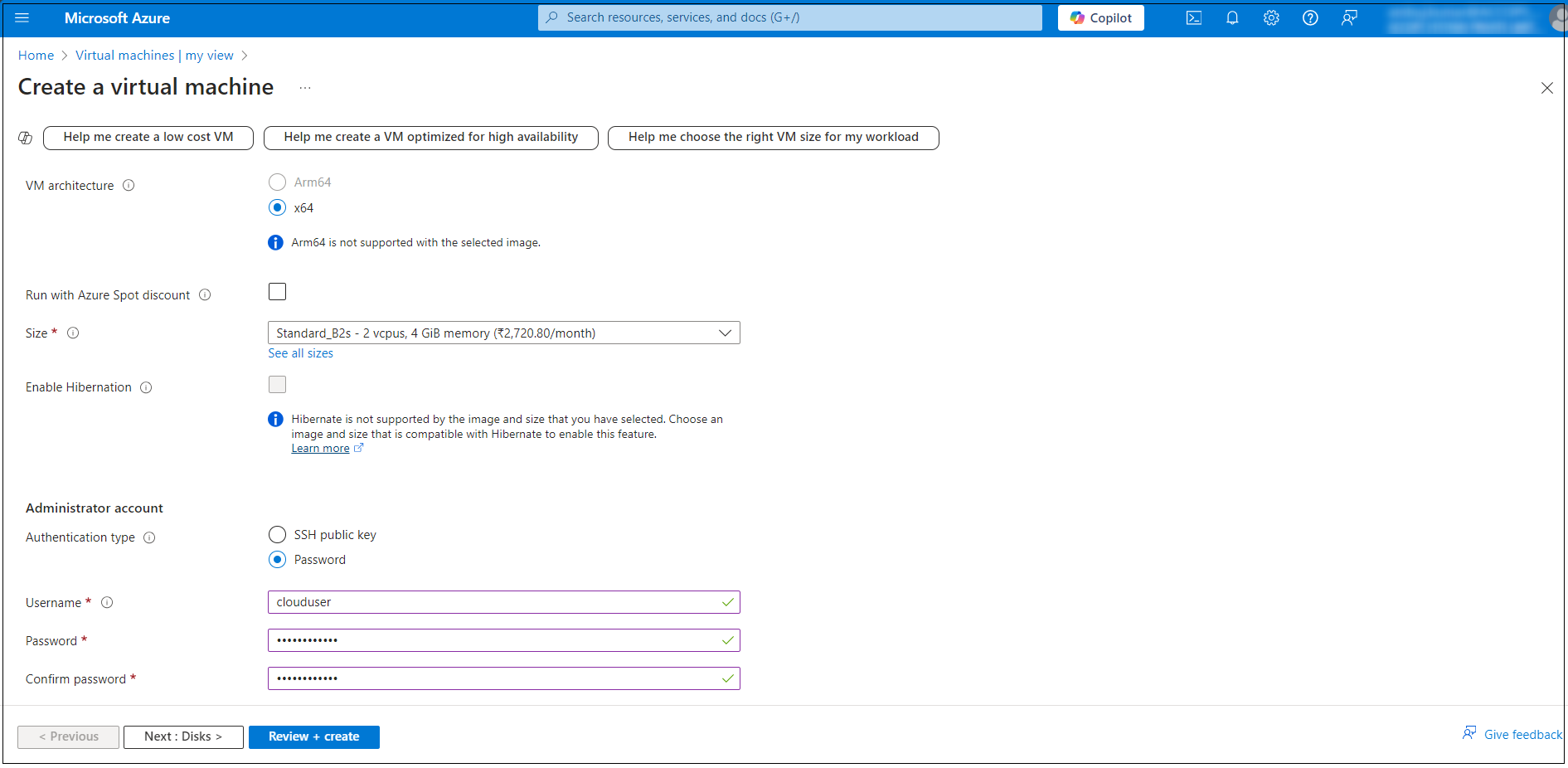Screen dimensions: 1568x768
Task: Open portal settings gear icon
Action: (1271, 18)
